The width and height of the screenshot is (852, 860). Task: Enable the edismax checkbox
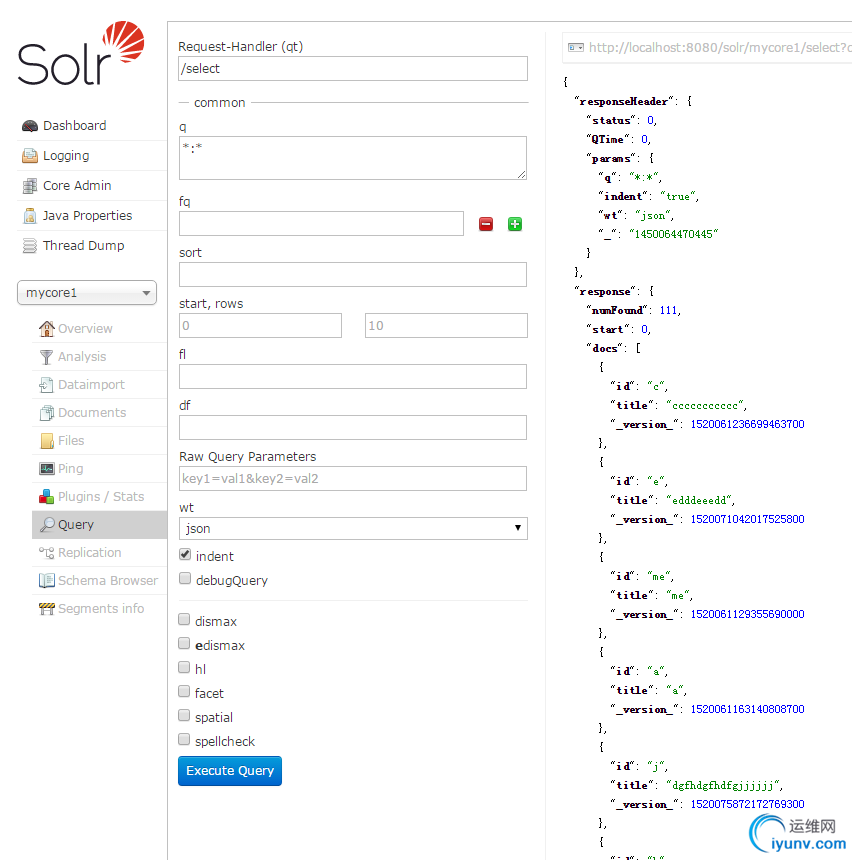184,643
